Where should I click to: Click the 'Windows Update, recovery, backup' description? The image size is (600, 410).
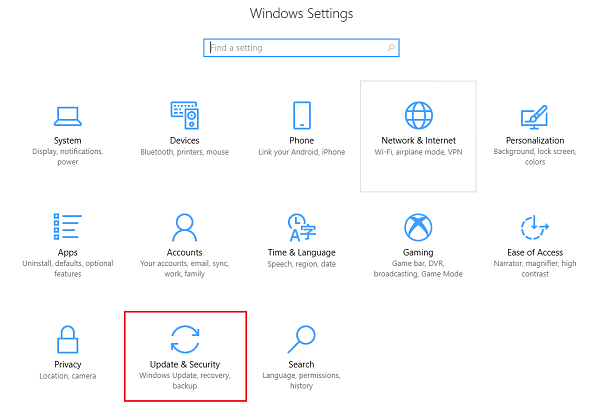(184, 381)
